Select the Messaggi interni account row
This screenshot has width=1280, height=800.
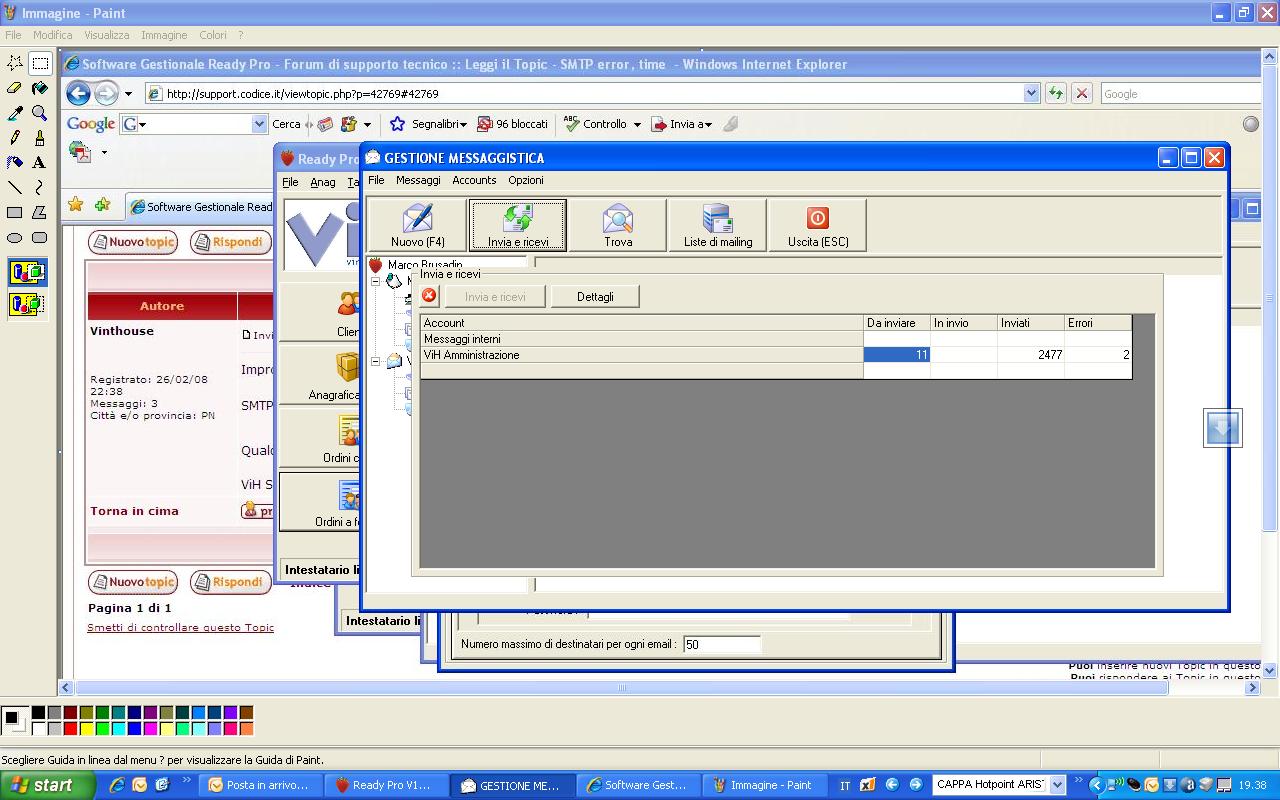point(776,339)
